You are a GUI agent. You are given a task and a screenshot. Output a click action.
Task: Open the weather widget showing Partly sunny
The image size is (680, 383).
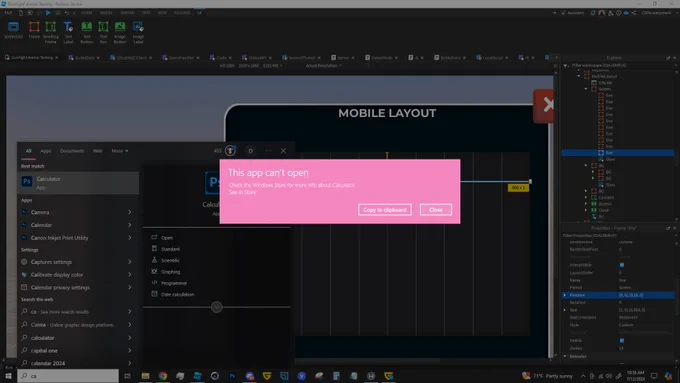[x=547, y=376]
